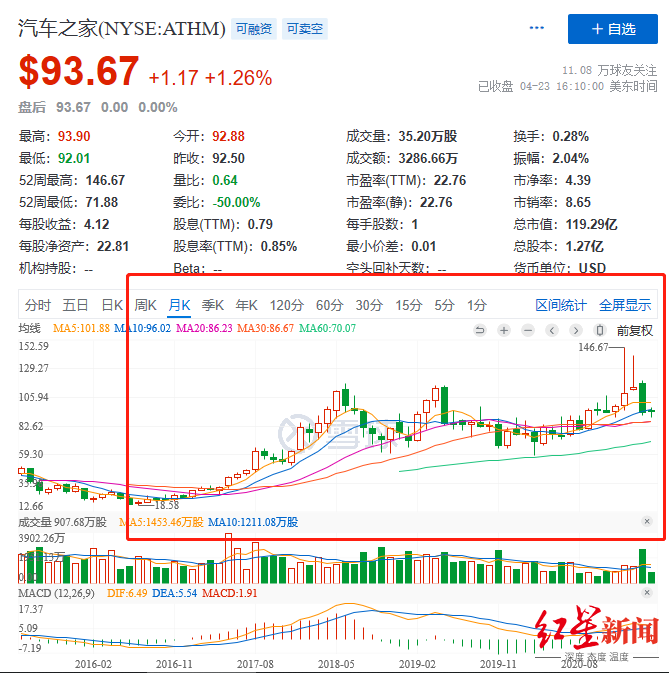Image resolution: width=669 pixels, height=673 pixels.
Task: Click the stock price $93.67
Action: [x=79, y=71]
